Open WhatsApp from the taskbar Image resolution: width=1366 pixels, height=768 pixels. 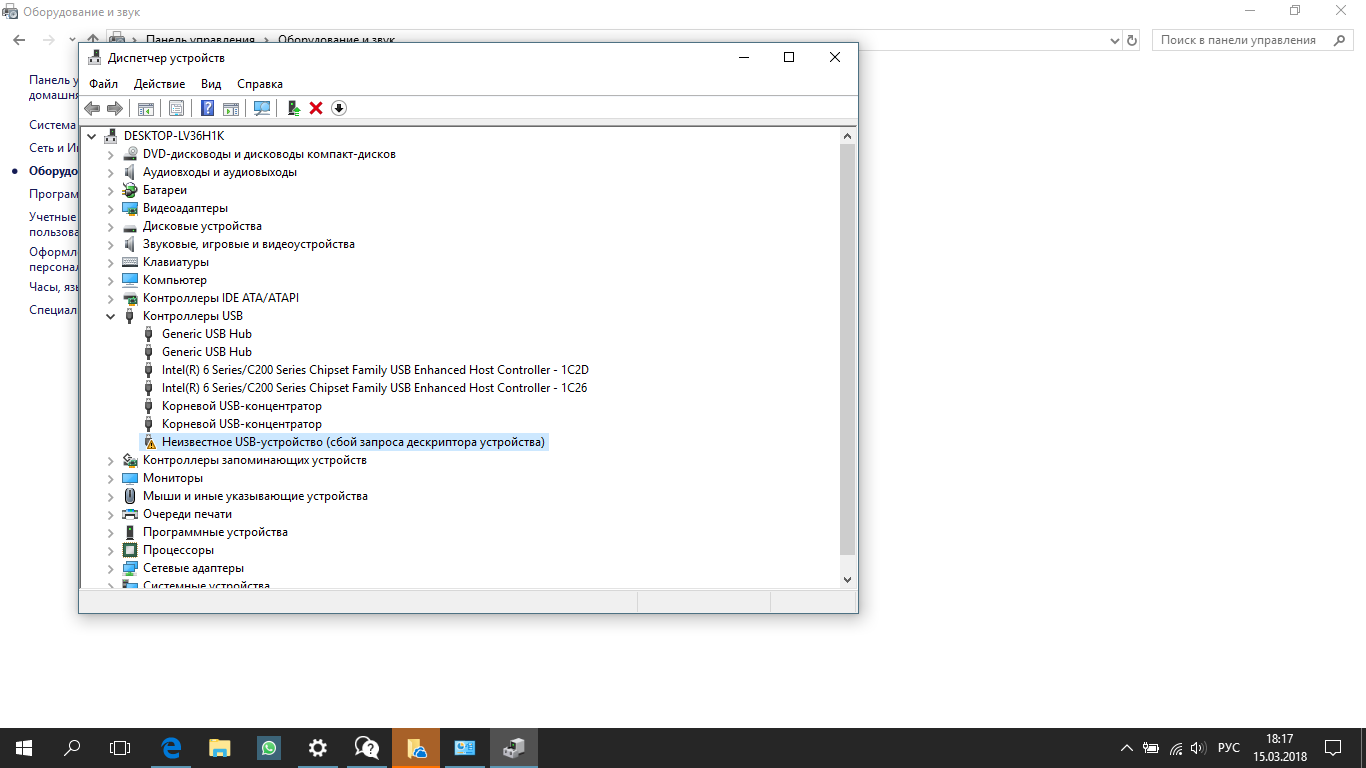[269, 748]
